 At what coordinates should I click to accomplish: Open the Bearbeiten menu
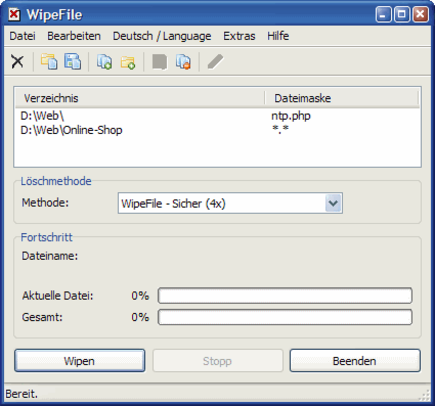[x=74, y=36]
